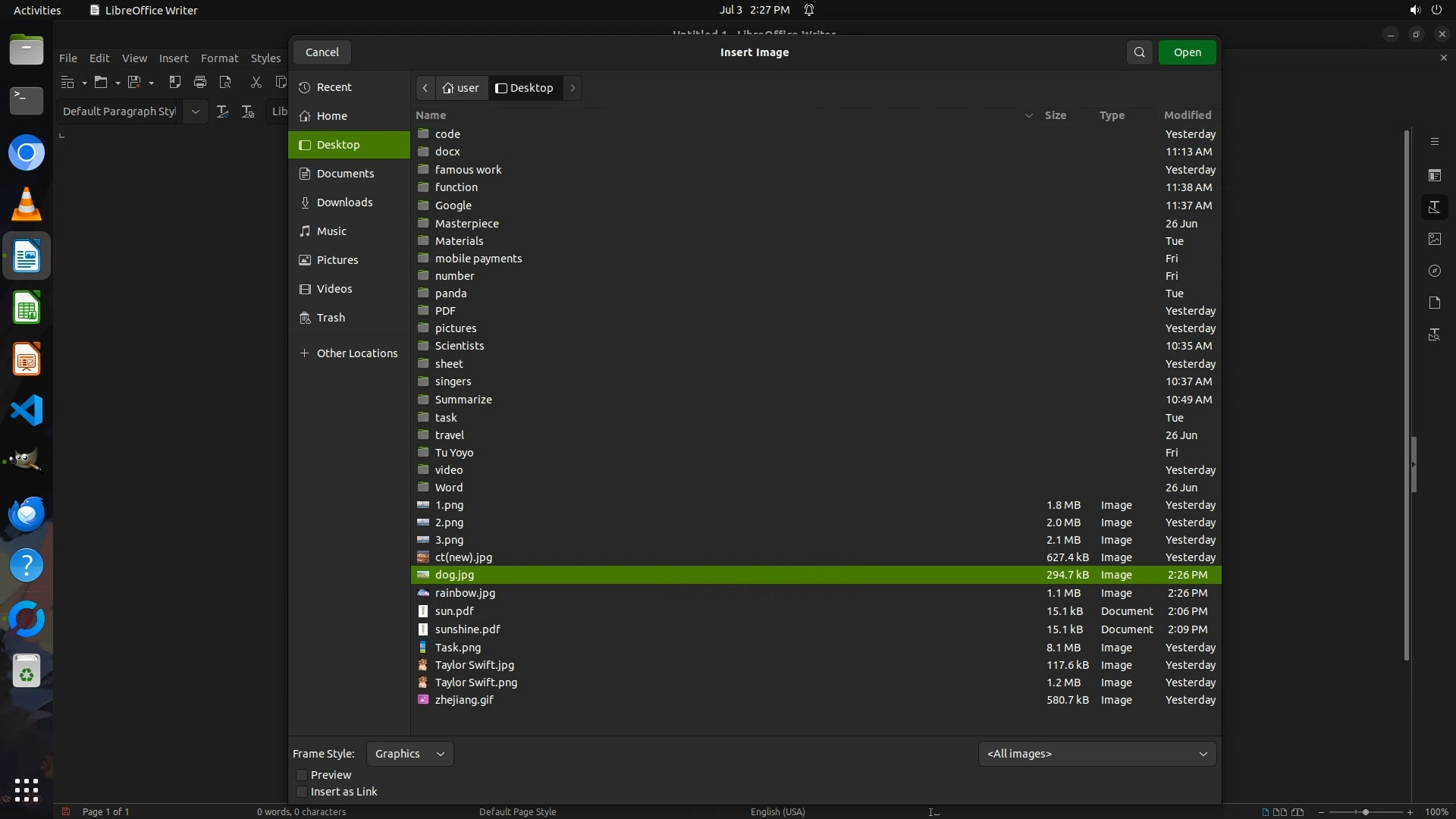1456x819 pixels.
Task: Click the Cancel button
Action: [x=322, y=52]
